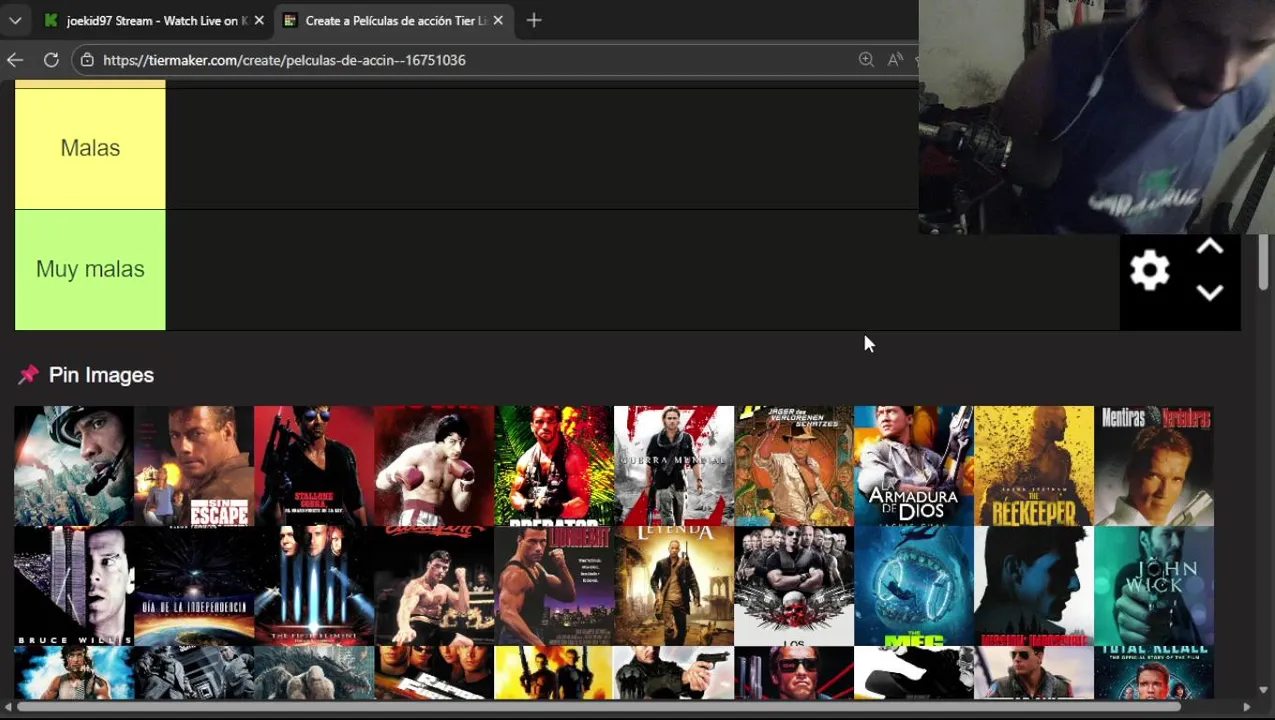The image size is (1275, 720).
Task: Select the Predator movie poster
Action: pyautogui.click(x=554, y=466)
